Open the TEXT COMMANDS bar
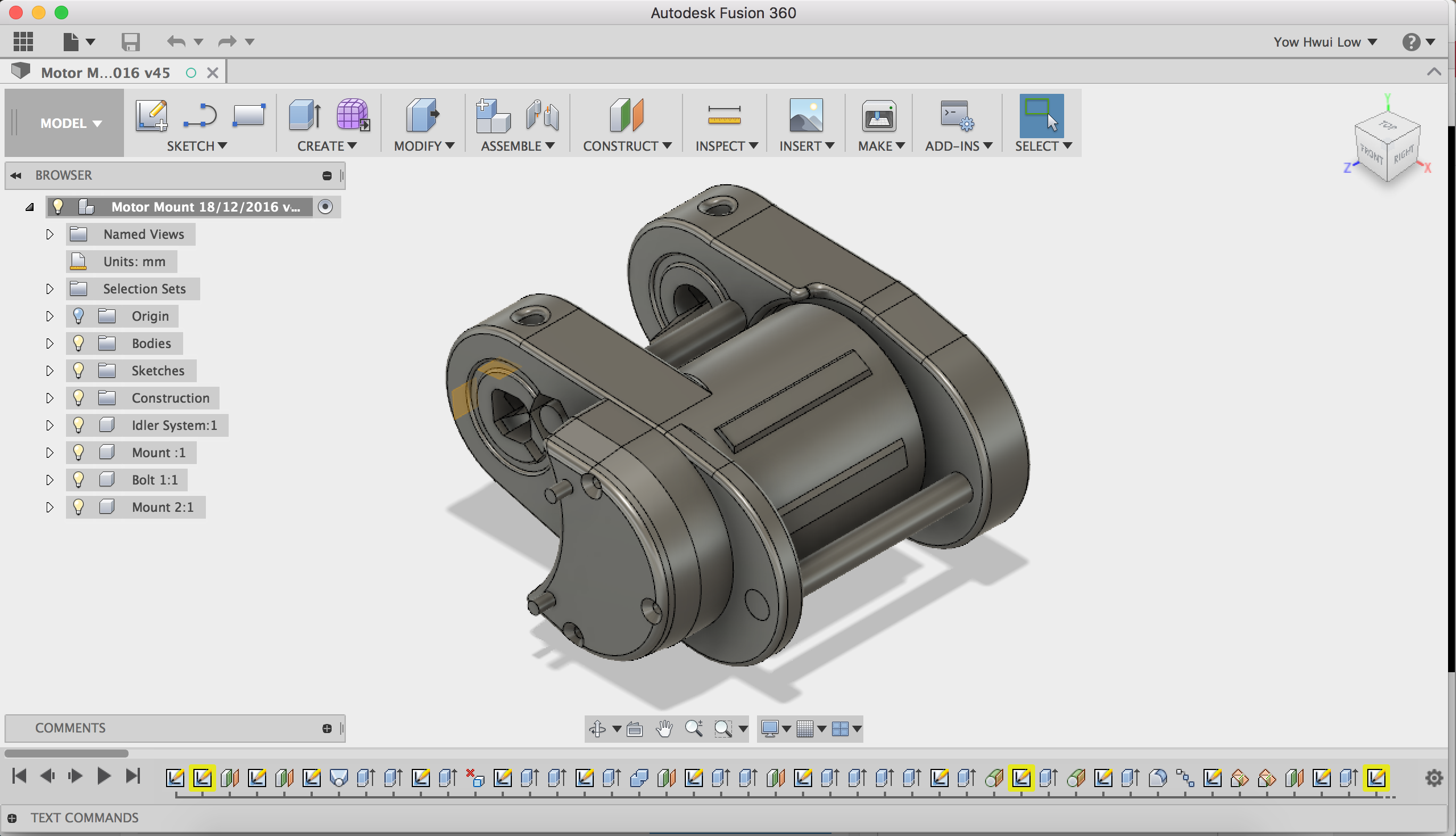 coord(85,818)
